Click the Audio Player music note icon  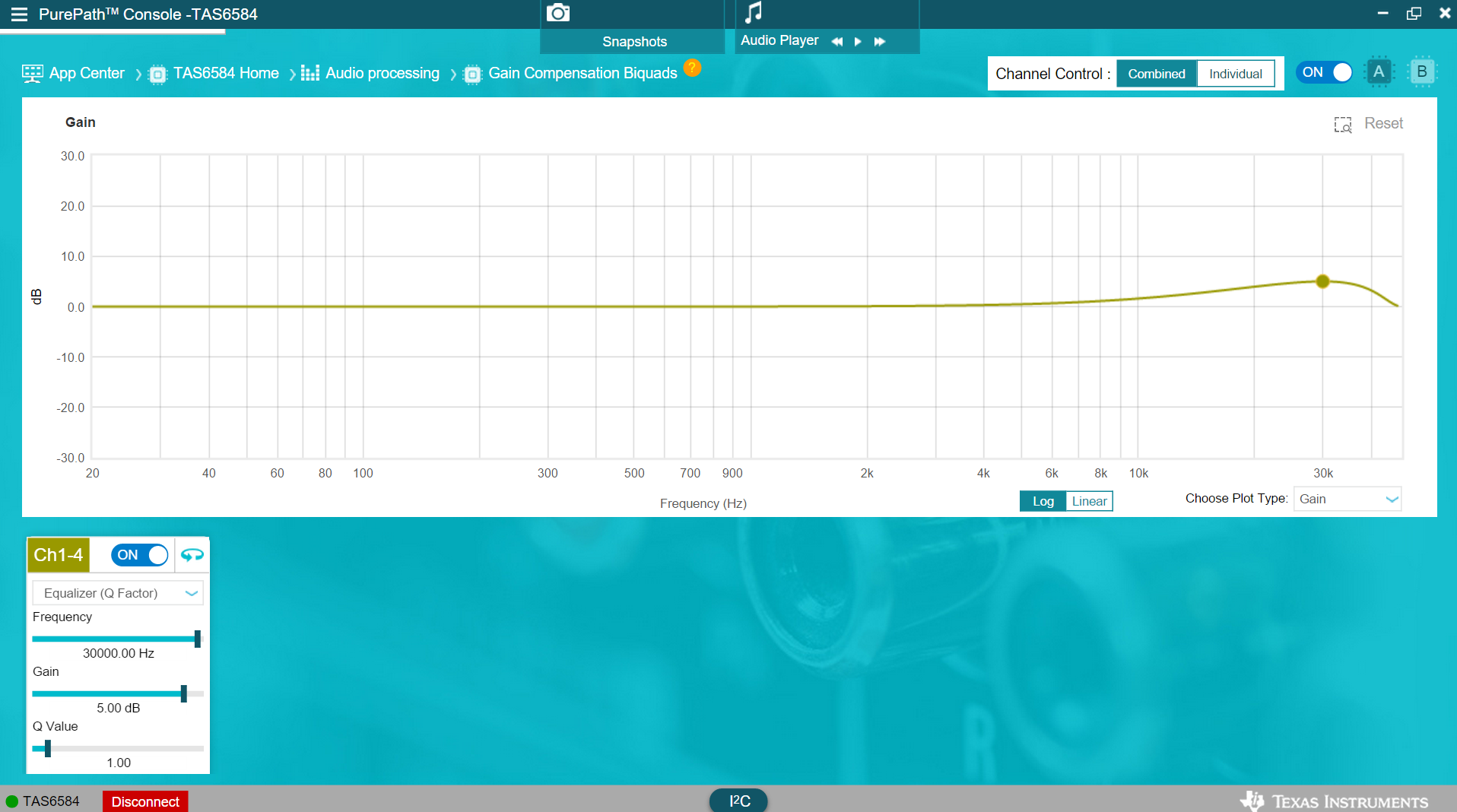(753, 12)
